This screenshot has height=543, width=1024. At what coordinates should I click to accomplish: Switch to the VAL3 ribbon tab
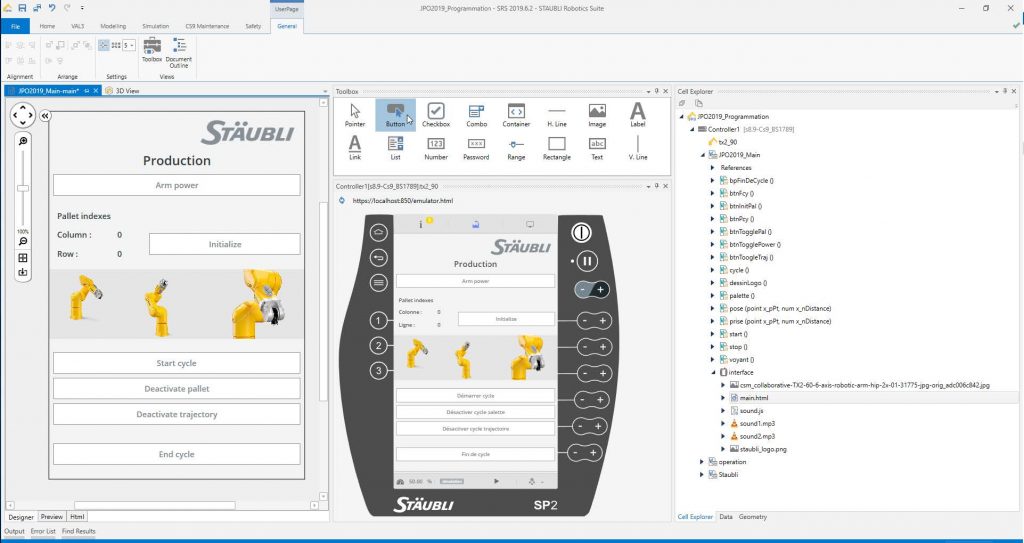tap(78, 26)
